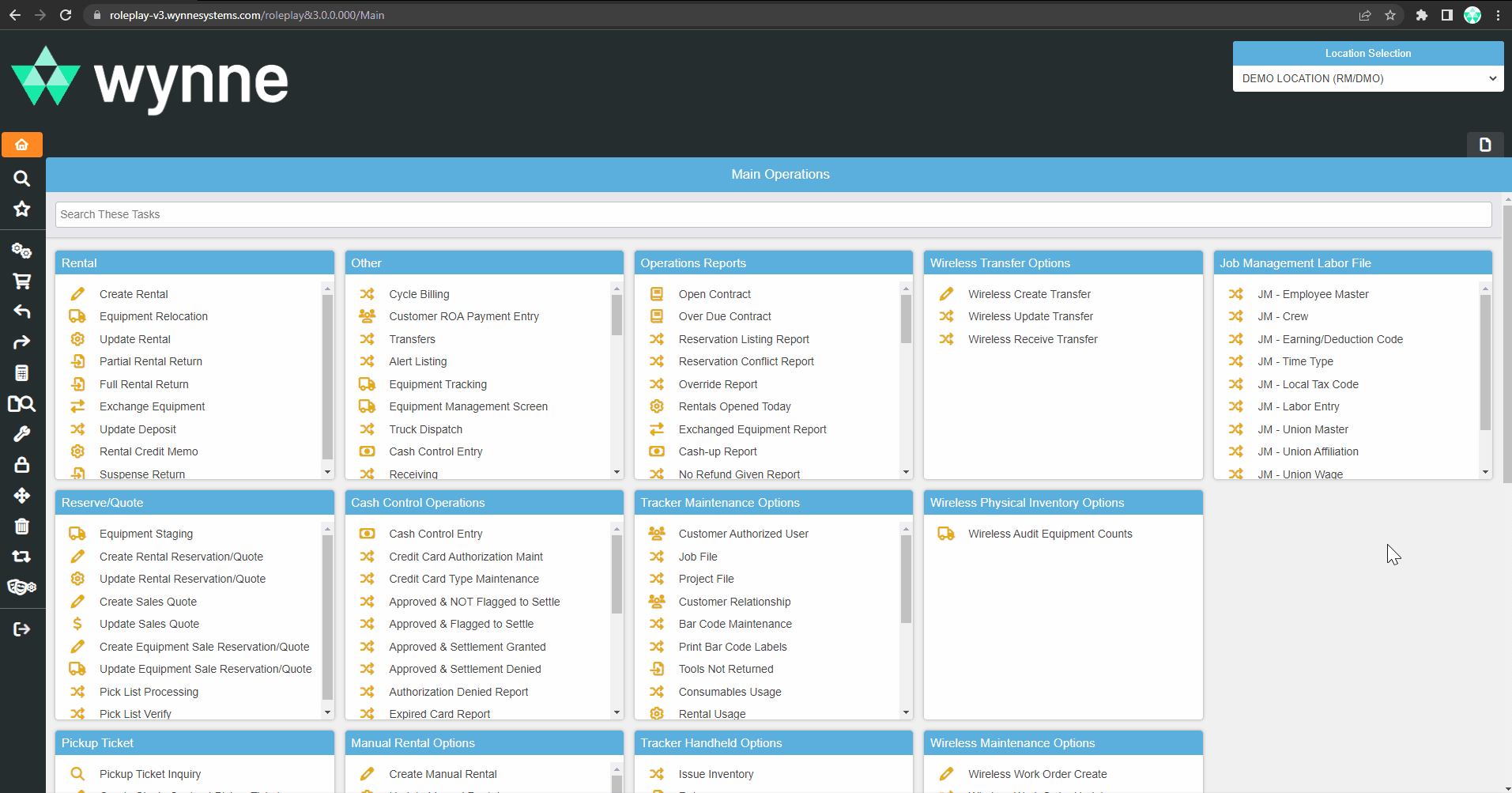Viewport: 1512px width, 793px height.
Task: Open Wireless Create Transfer
Action: [1029, 294]
